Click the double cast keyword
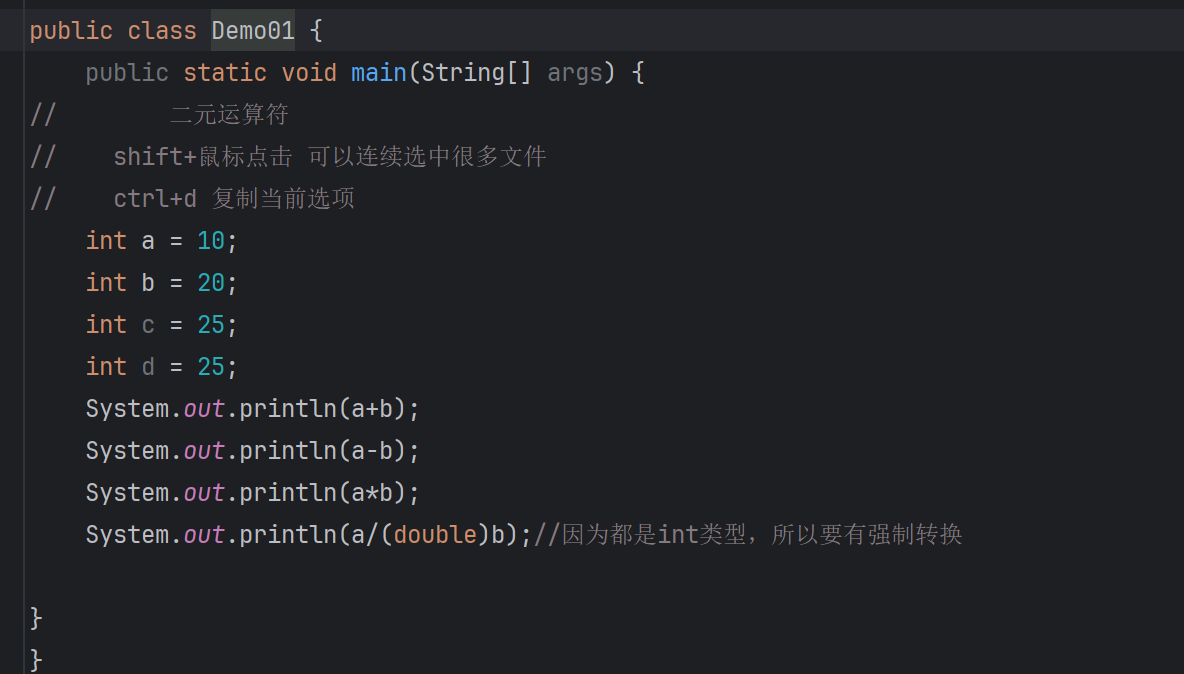This screenshot has height=674, width=1184. 435,535
